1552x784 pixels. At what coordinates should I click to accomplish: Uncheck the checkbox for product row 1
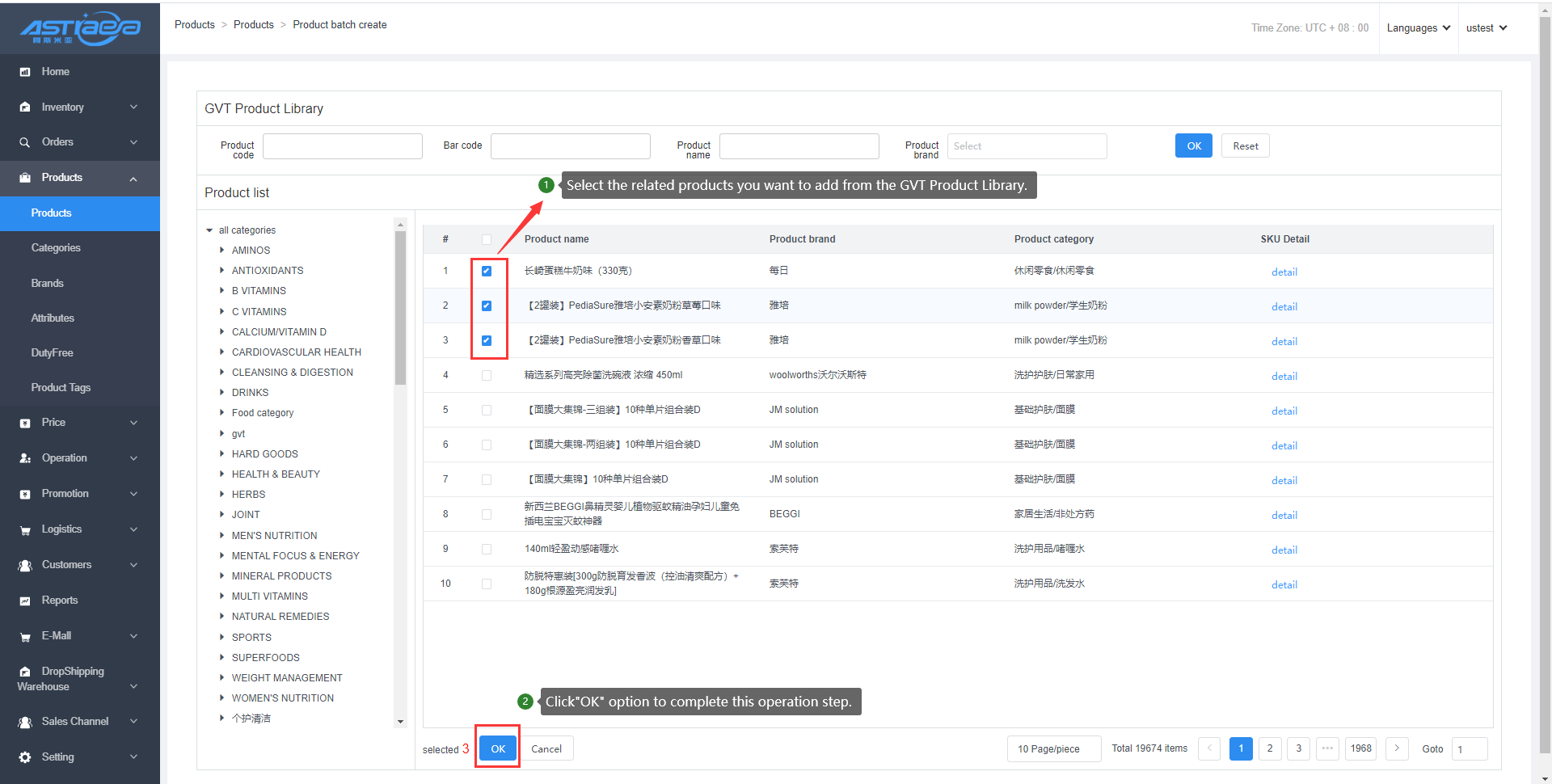(x=487, y=271)
